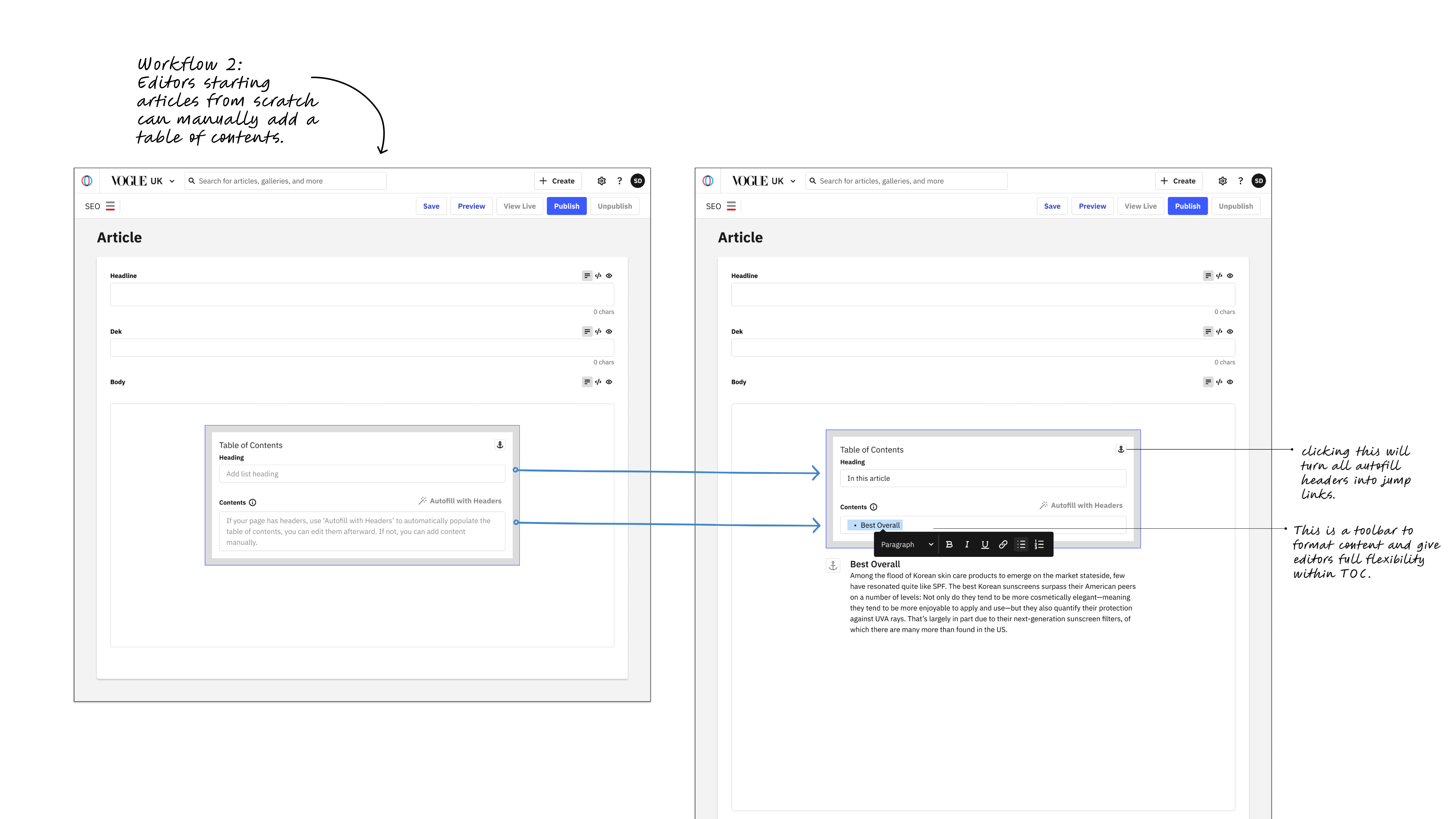Focus the search field in left window
Screen dimensions: 1456x819
[x=286, y=181]
